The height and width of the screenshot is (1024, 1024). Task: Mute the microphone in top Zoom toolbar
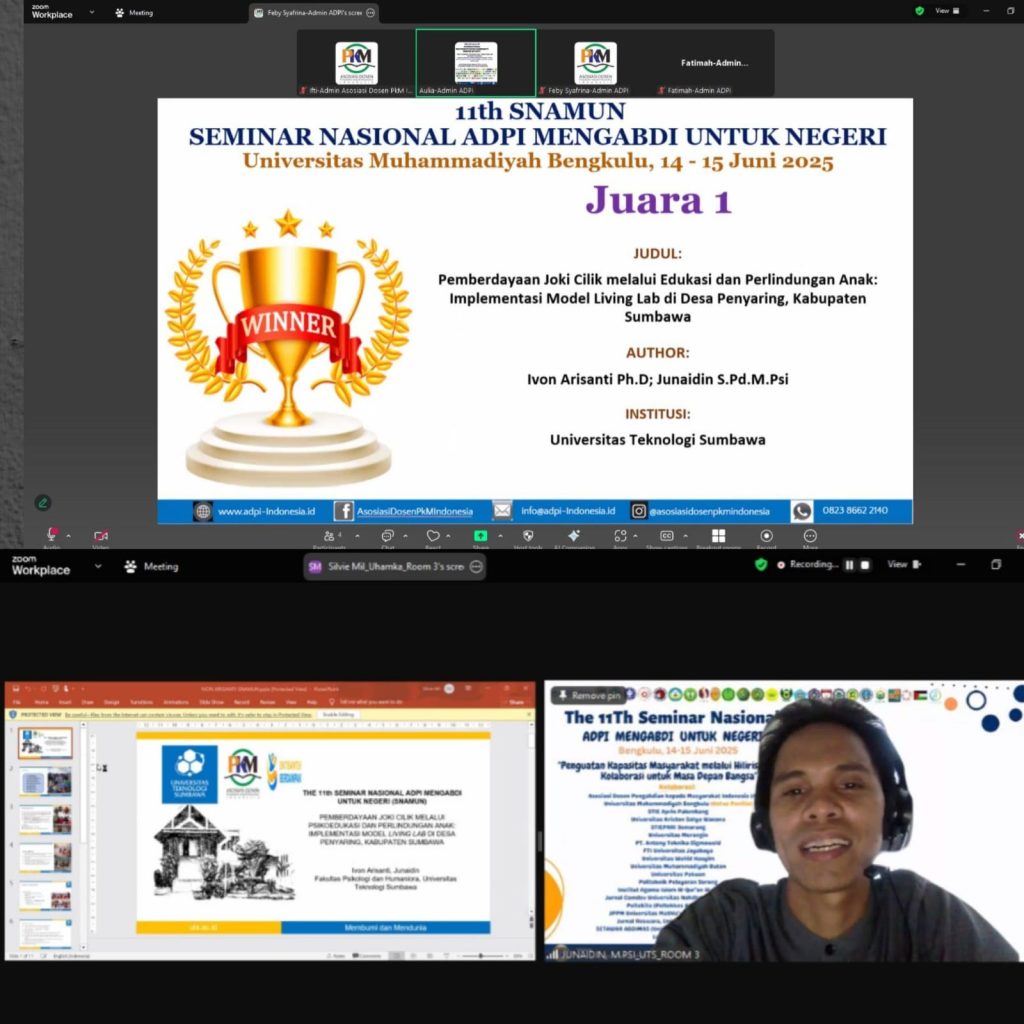52,534
